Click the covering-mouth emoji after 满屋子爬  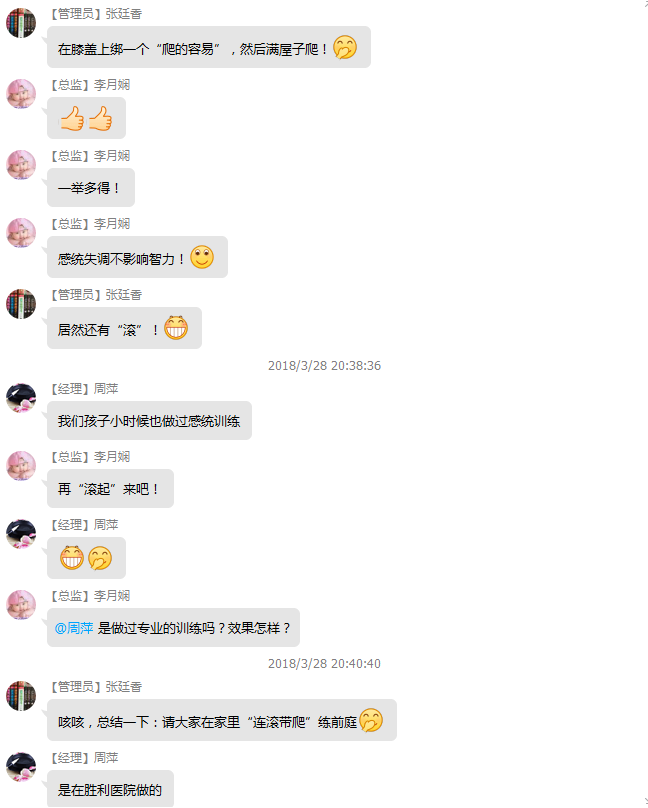point(345,47)
